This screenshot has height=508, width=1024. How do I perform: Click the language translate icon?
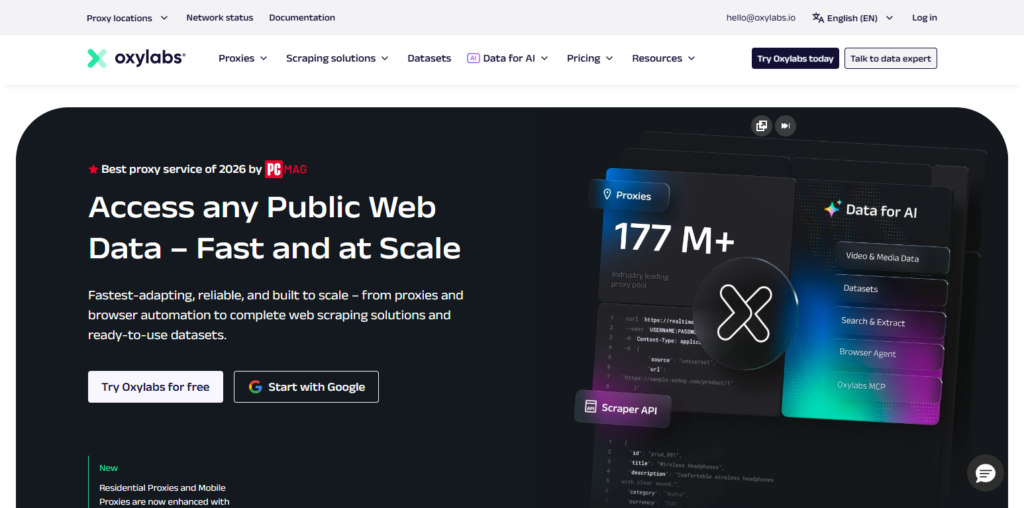[x=818, y=18]
